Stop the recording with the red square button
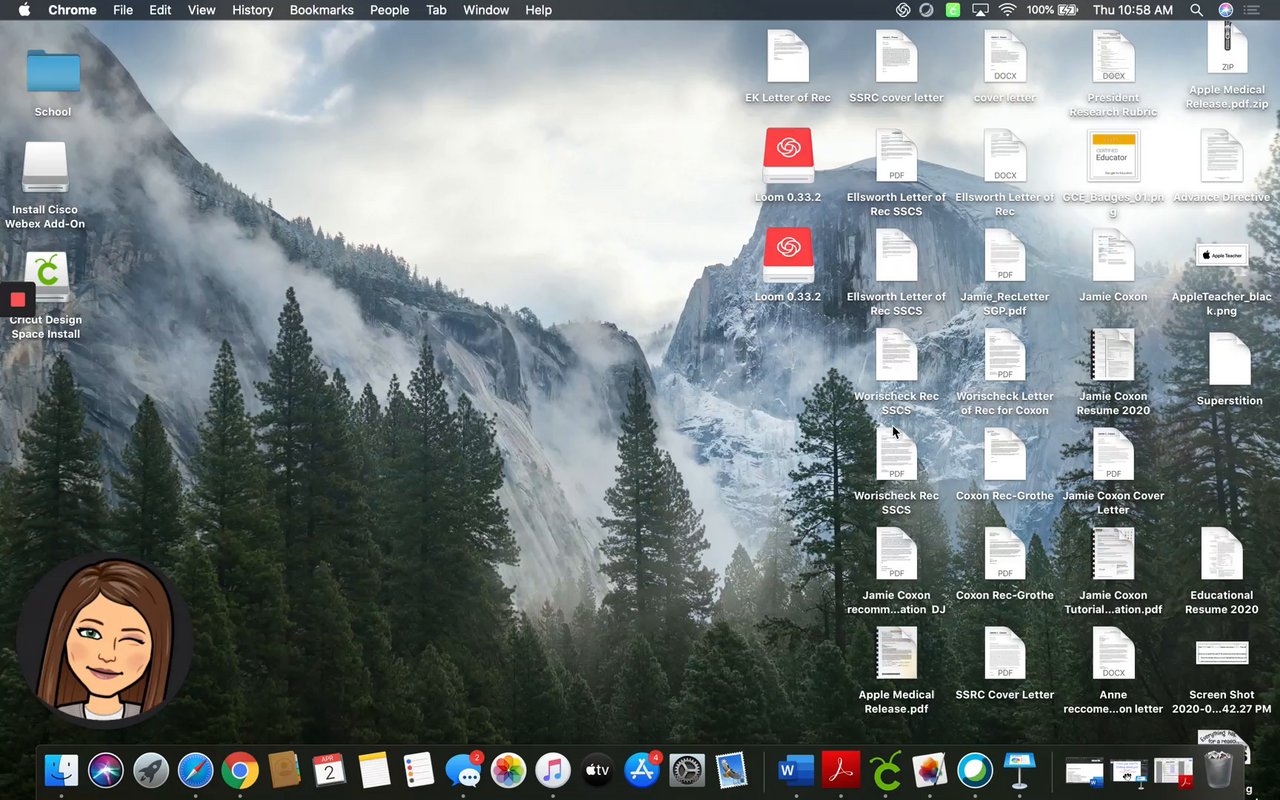This screenshot has height=800, width=1280. [17, 299]
